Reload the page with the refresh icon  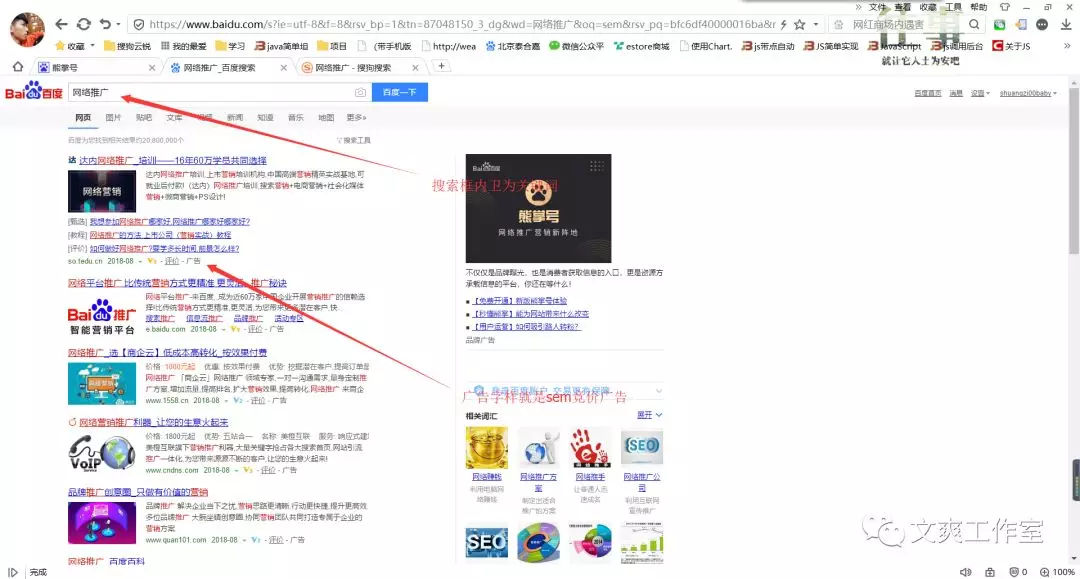point(83,24)
